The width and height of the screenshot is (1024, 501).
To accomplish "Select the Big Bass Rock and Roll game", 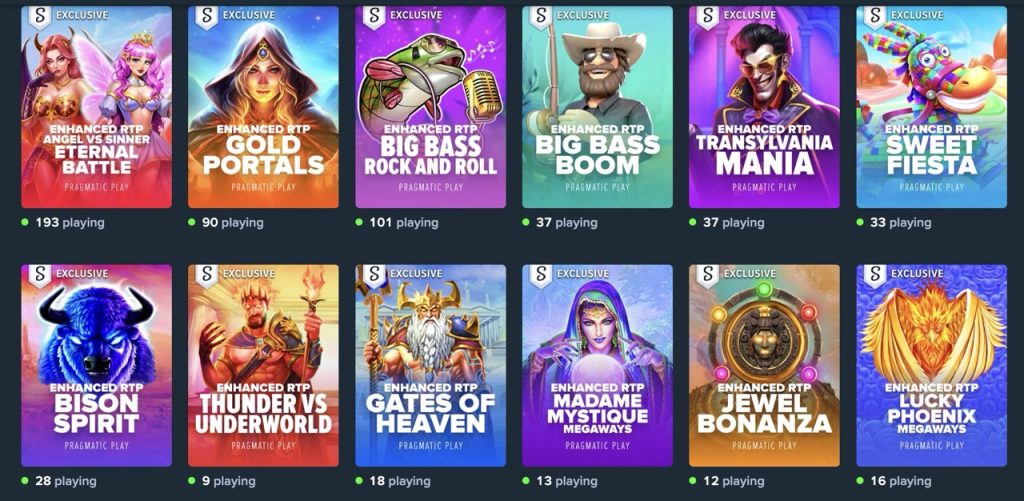I will click(x=430, y=107).
